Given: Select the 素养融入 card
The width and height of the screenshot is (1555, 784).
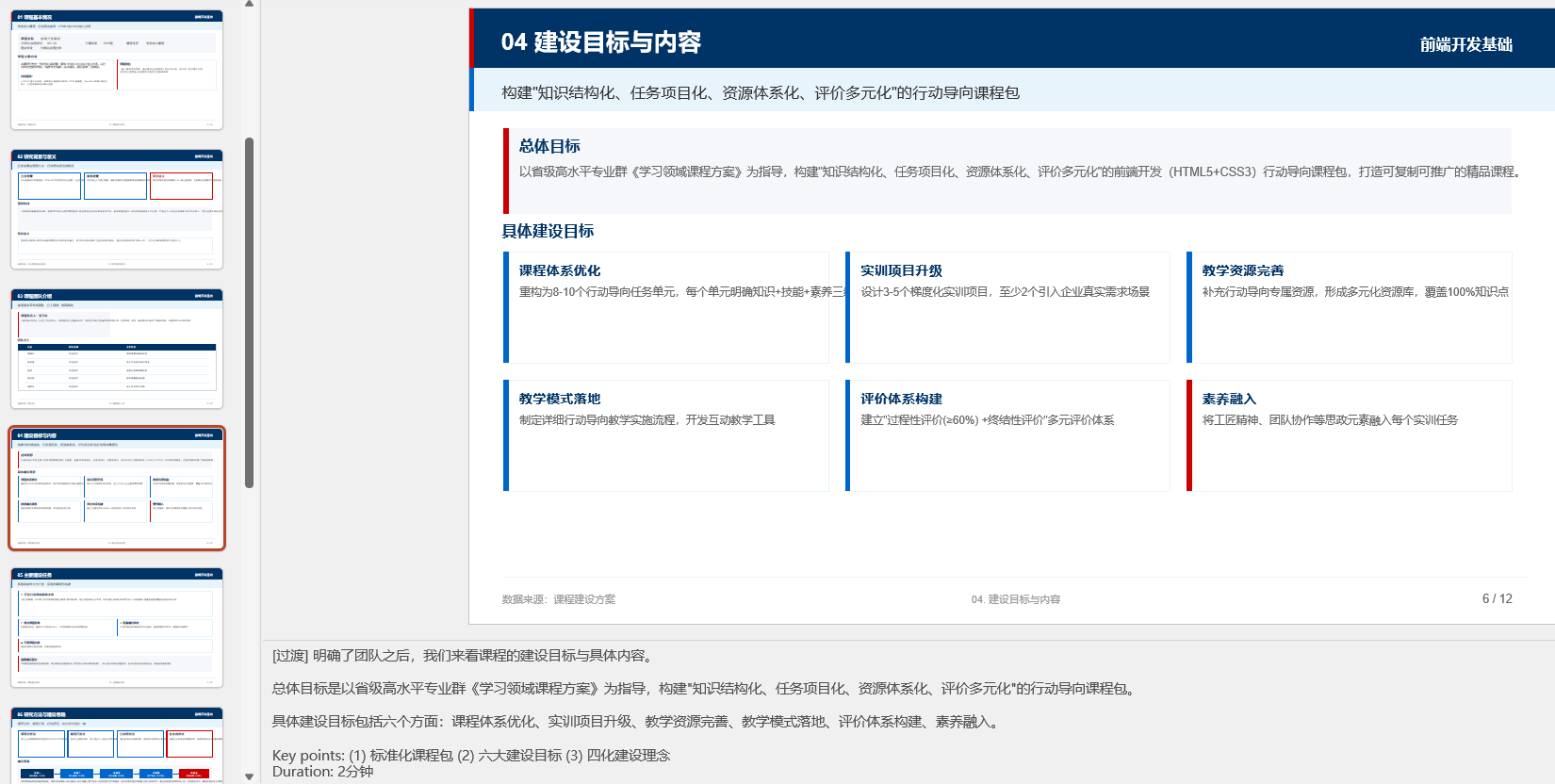Looking at the screenshot, I should point(1349,435).
